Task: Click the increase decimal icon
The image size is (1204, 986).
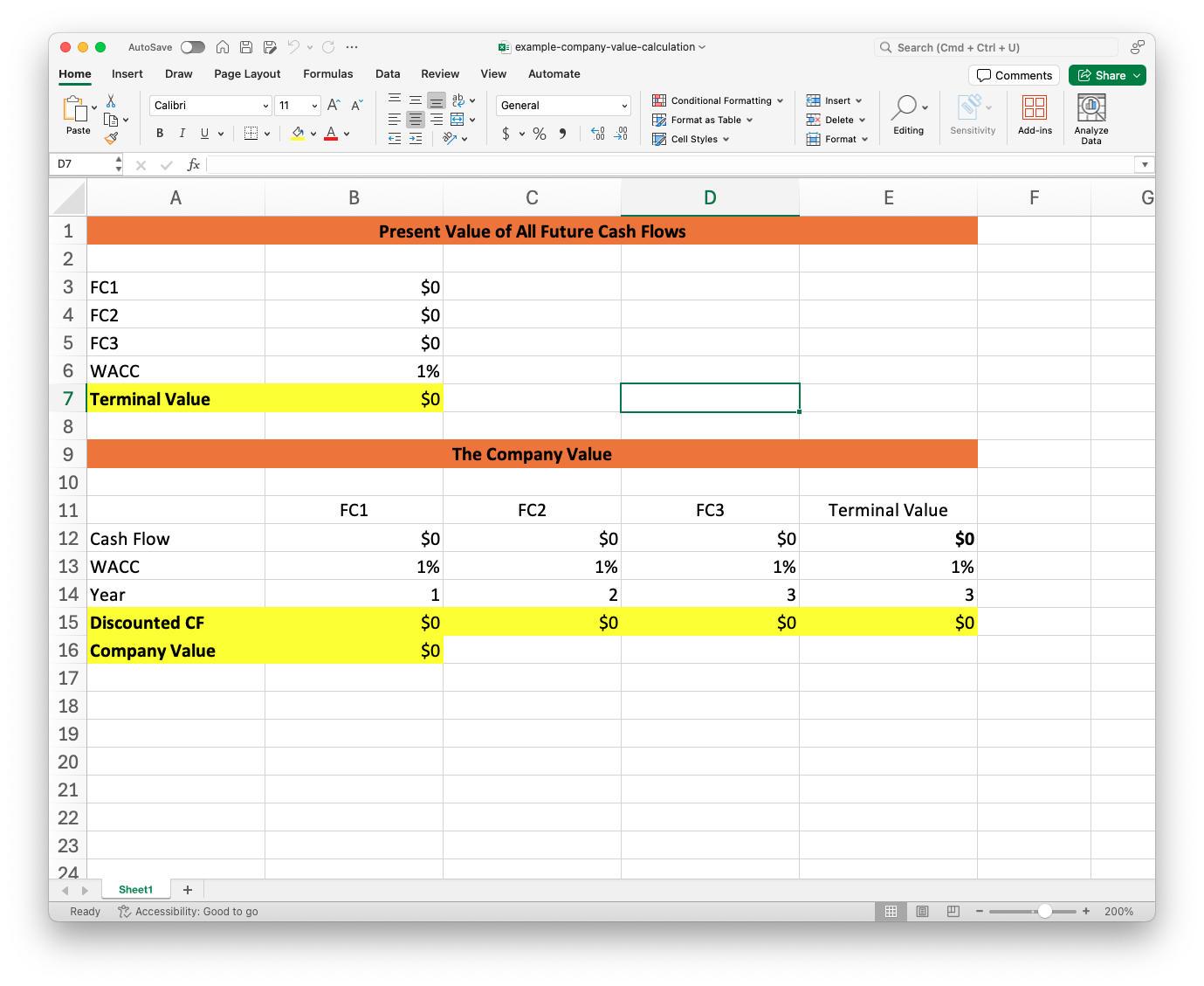Action: coord(597,134)
